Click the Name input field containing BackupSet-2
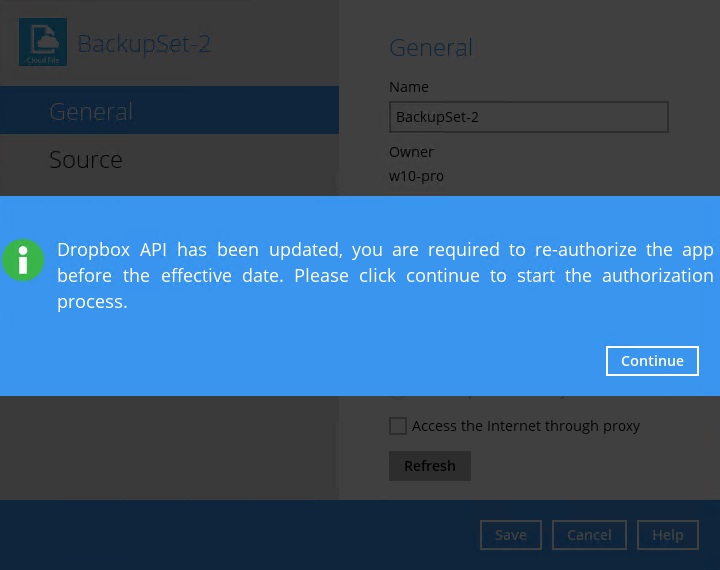The height and width of the screenshot is (570, 720). (529, 117)
